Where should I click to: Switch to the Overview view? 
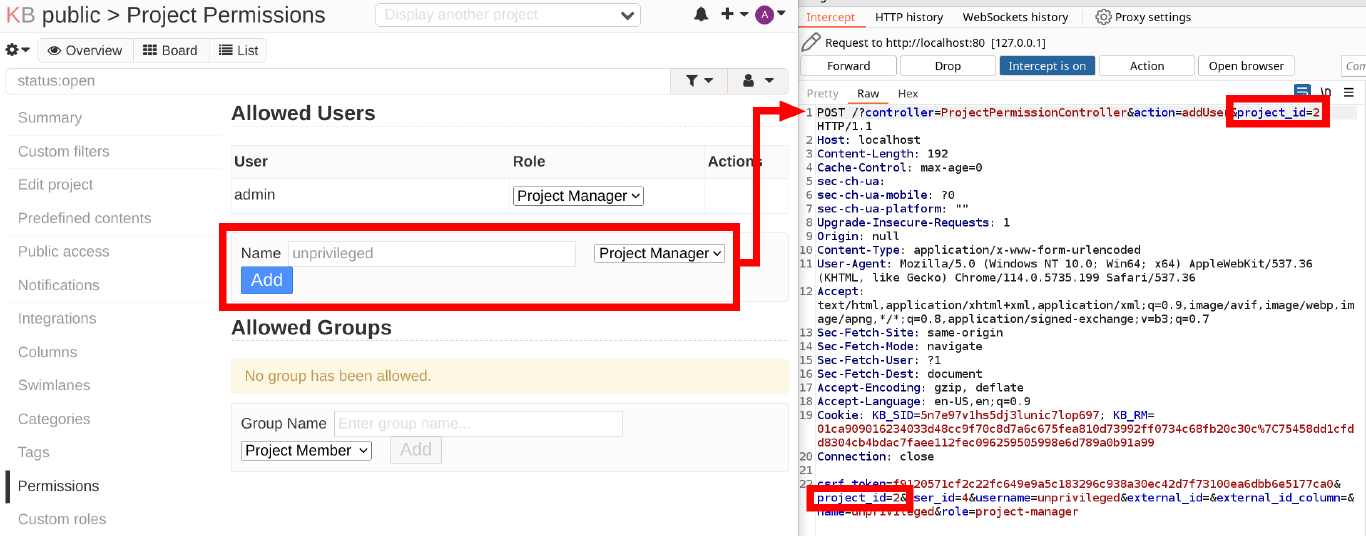(x=85, y=50)
